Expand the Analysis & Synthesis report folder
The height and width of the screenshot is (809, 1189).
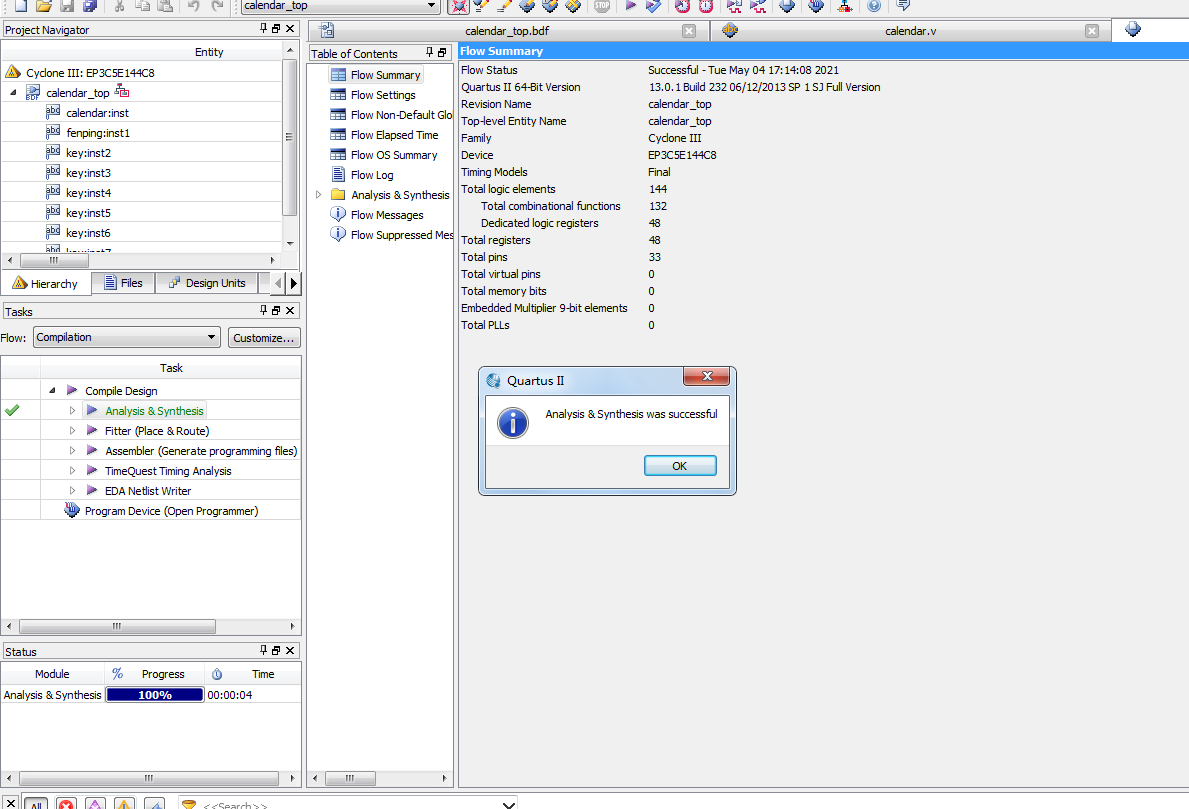[x=319, y=195]
